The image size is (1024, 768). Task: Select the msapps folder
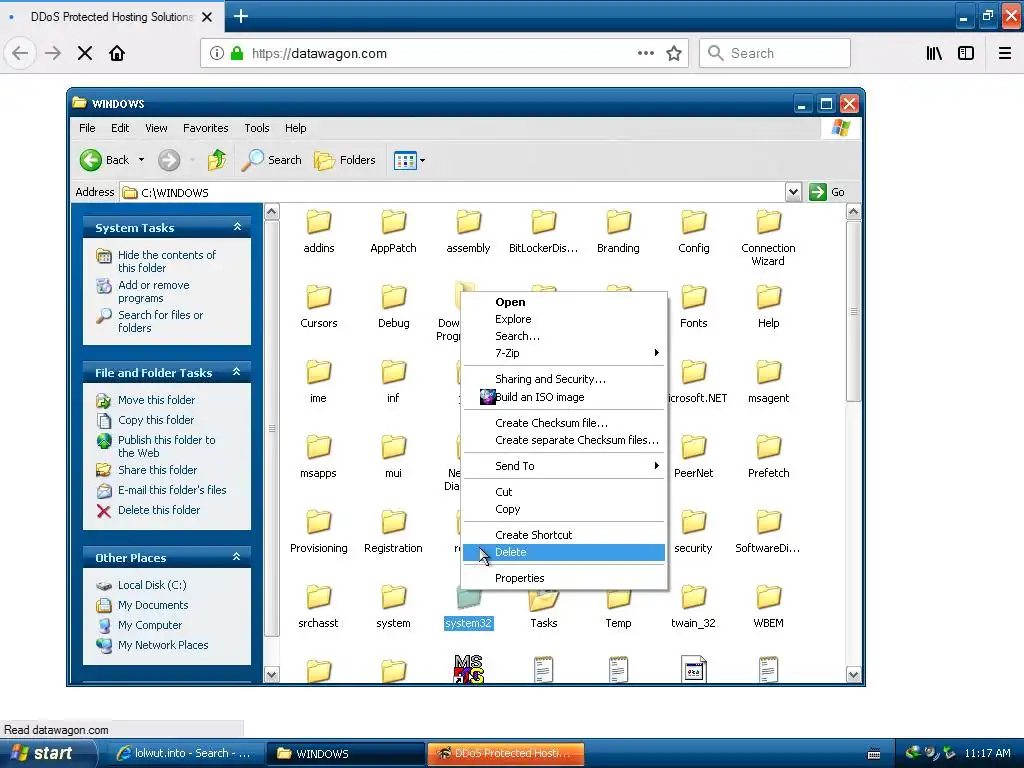[x=319, y=456]
